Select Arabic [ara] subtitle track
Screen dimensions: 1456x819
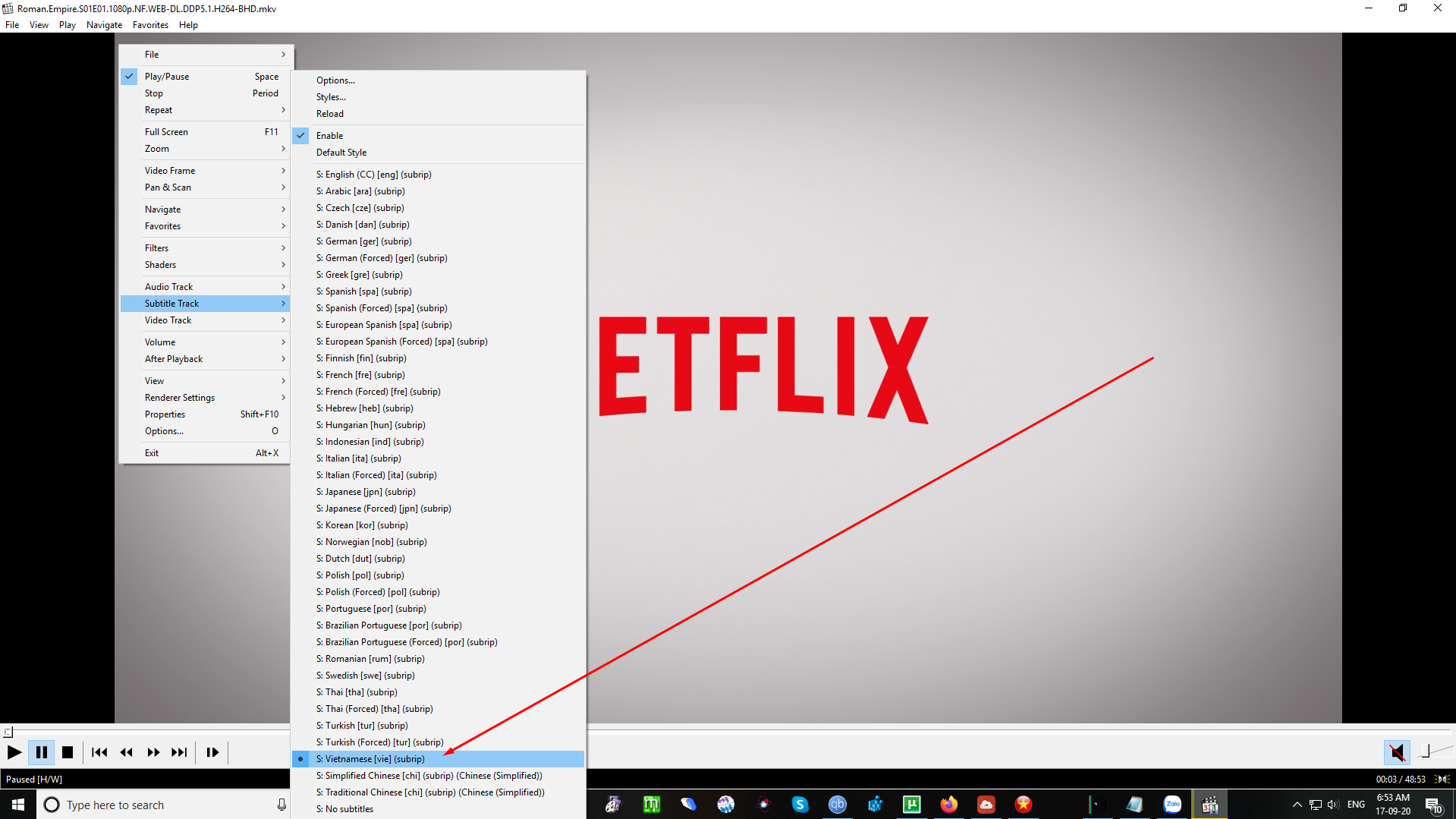[439, 191]
